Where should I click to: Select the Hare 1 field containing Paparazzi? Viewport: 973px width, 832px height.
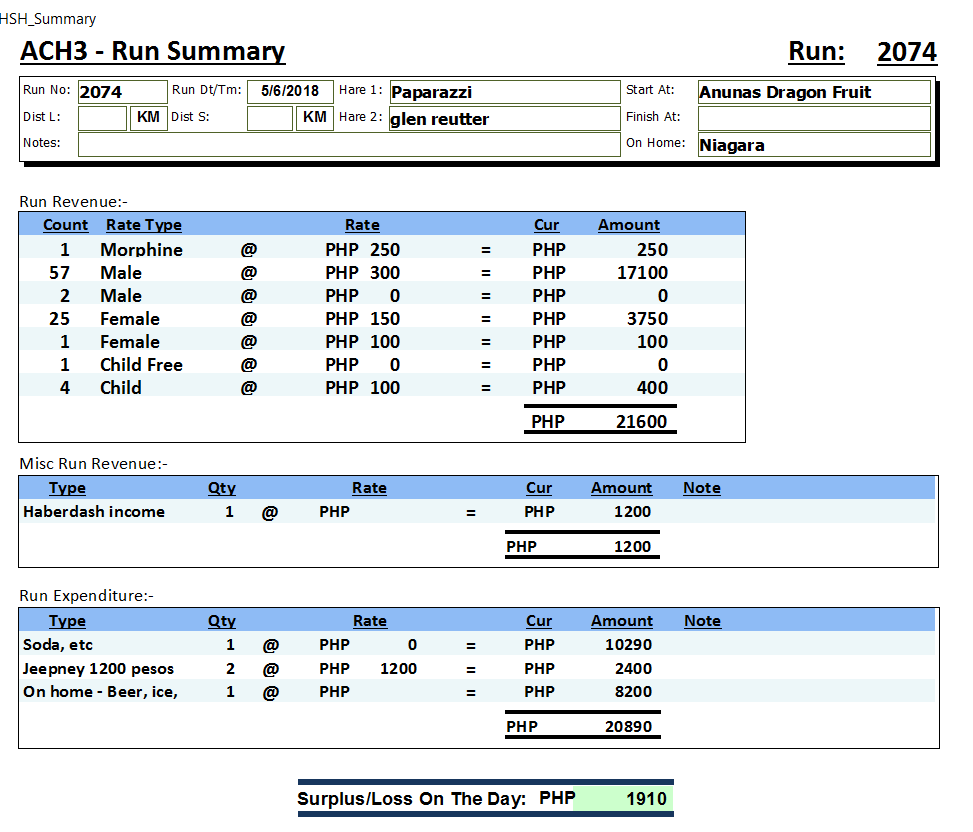[x=504, y=92]
